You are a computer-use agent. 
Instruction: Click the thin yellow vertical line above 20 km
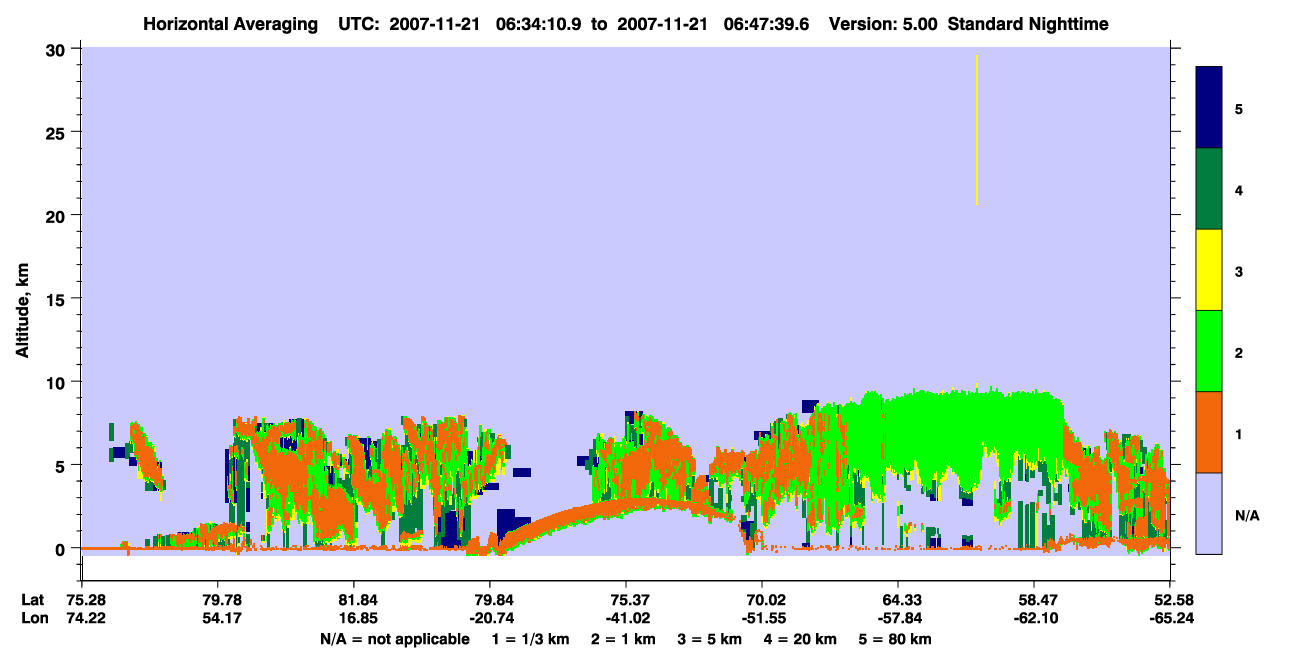coord(976,130)
